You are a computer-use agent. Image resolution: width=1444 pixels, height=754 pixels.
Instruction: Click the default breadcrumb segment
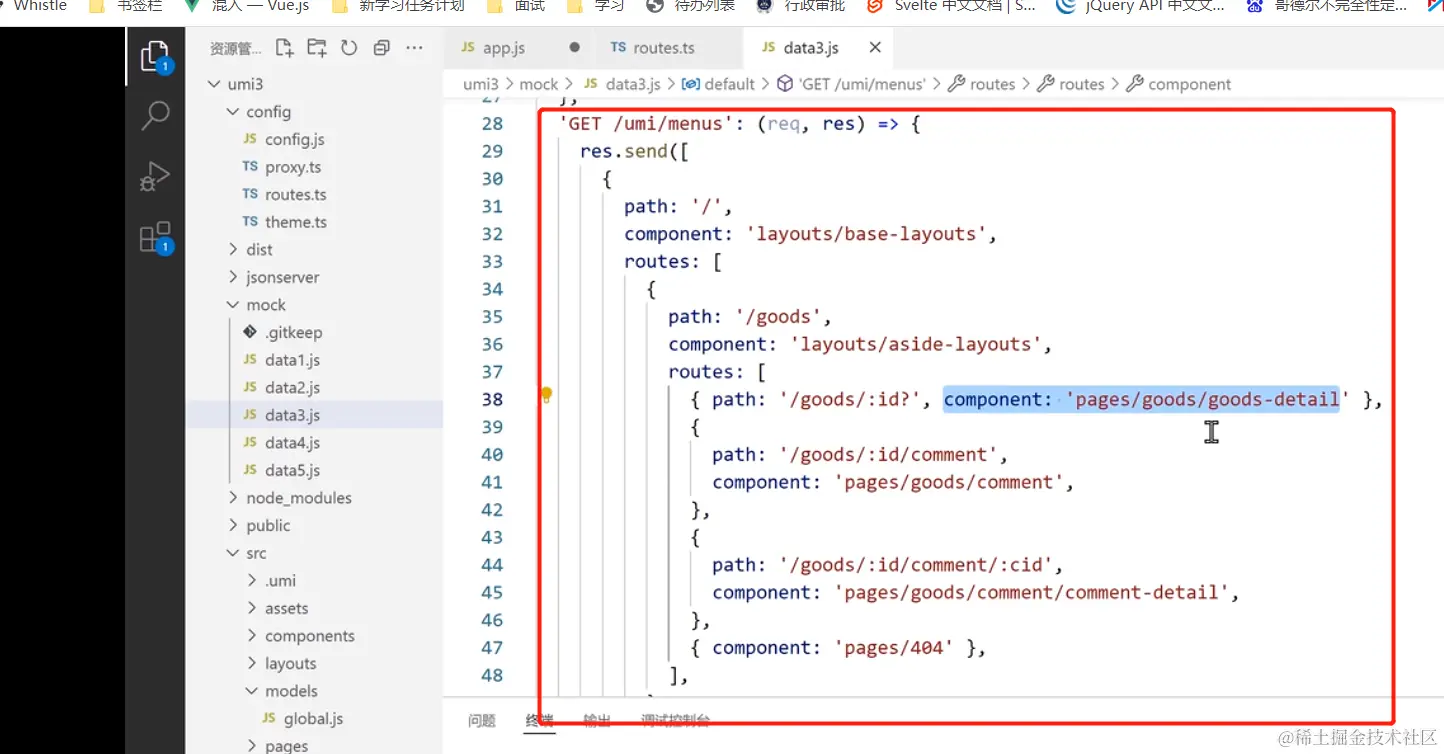click(729, 84)
